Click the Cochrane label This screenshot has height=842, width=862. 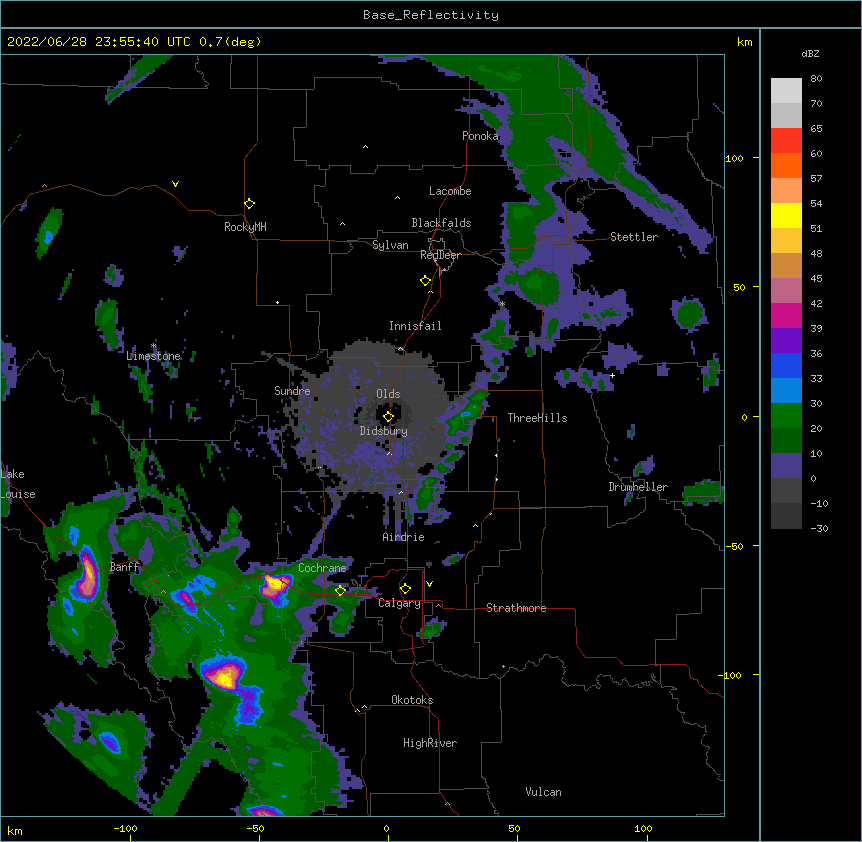[322, 568]
